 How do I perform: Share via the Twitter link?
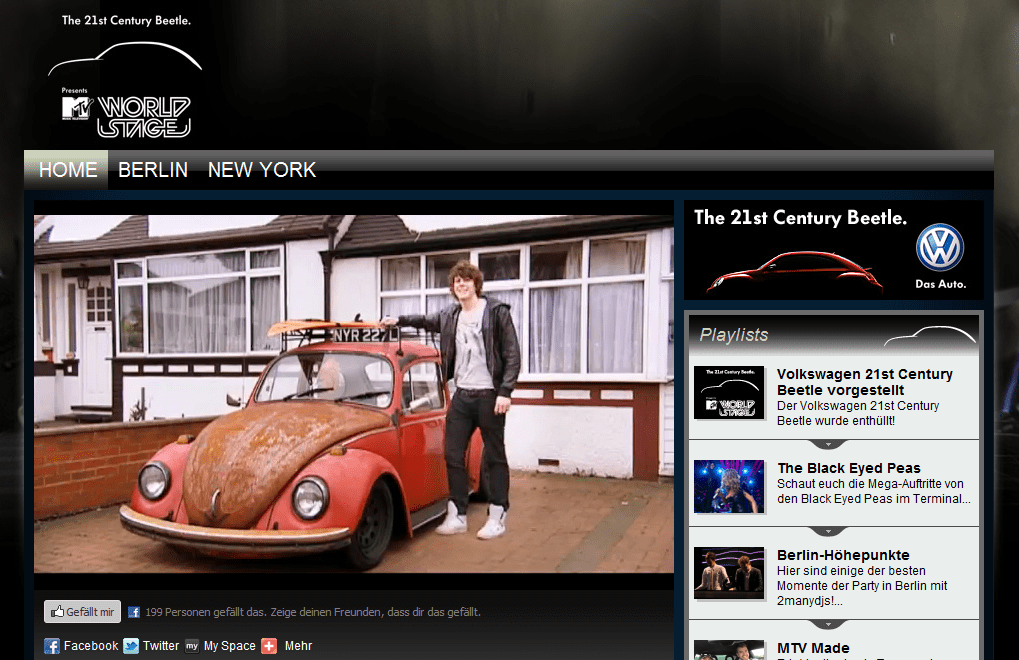click(161, 646)
